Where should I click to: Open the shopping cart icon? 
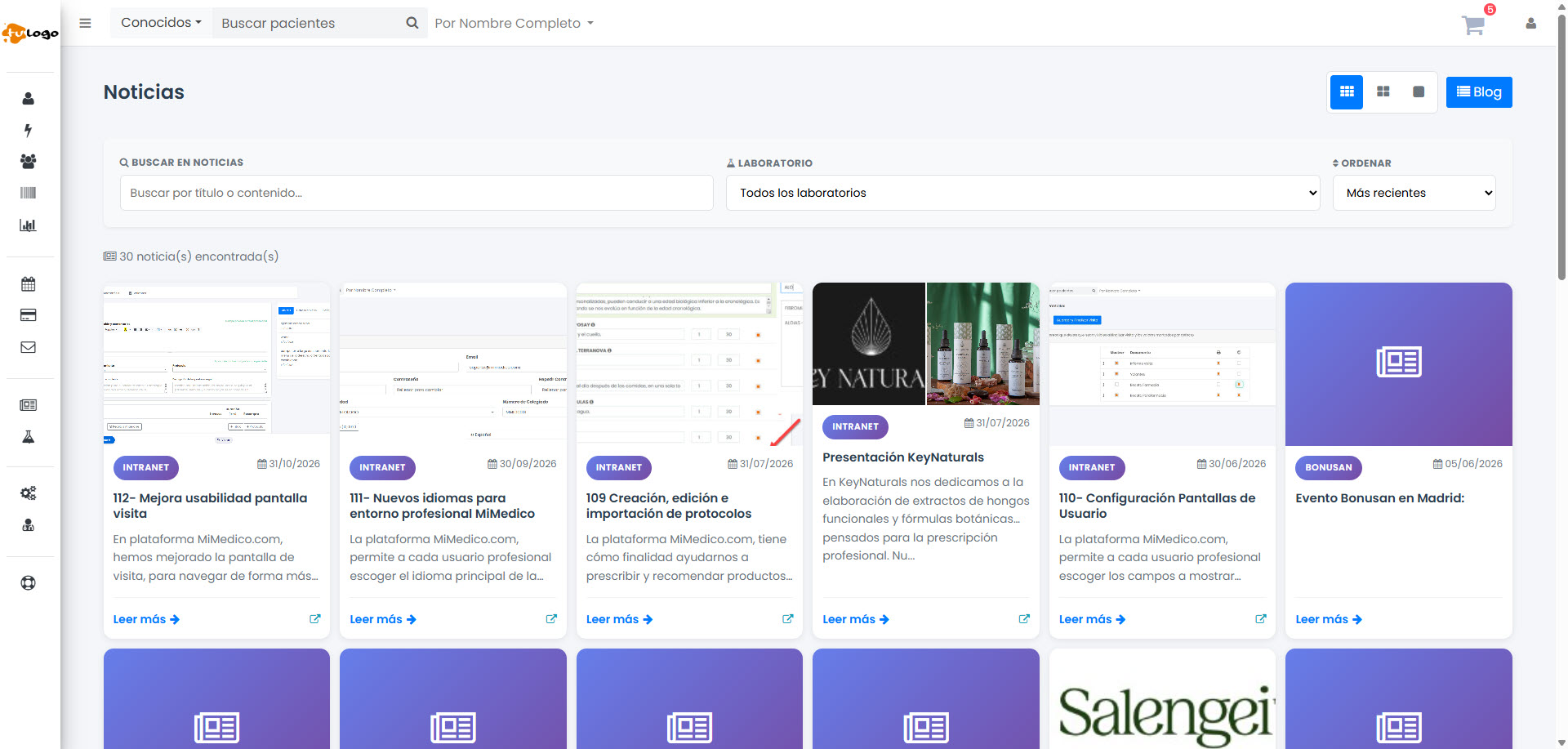(1473, 25)
